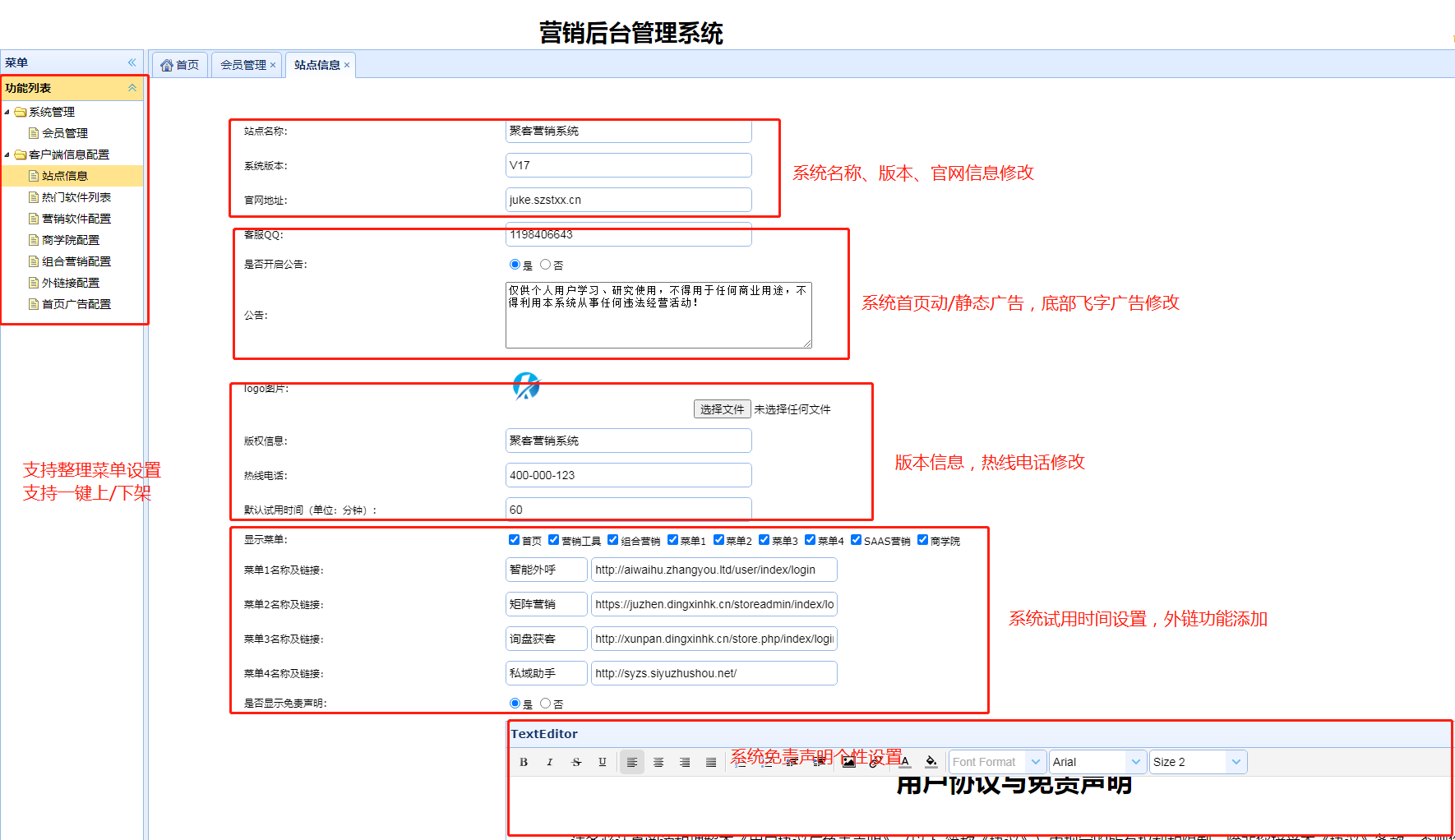Apply bold formatting in TextEditor
Viewport: 1455px width, 840px height.
click(x=524, y=762)
